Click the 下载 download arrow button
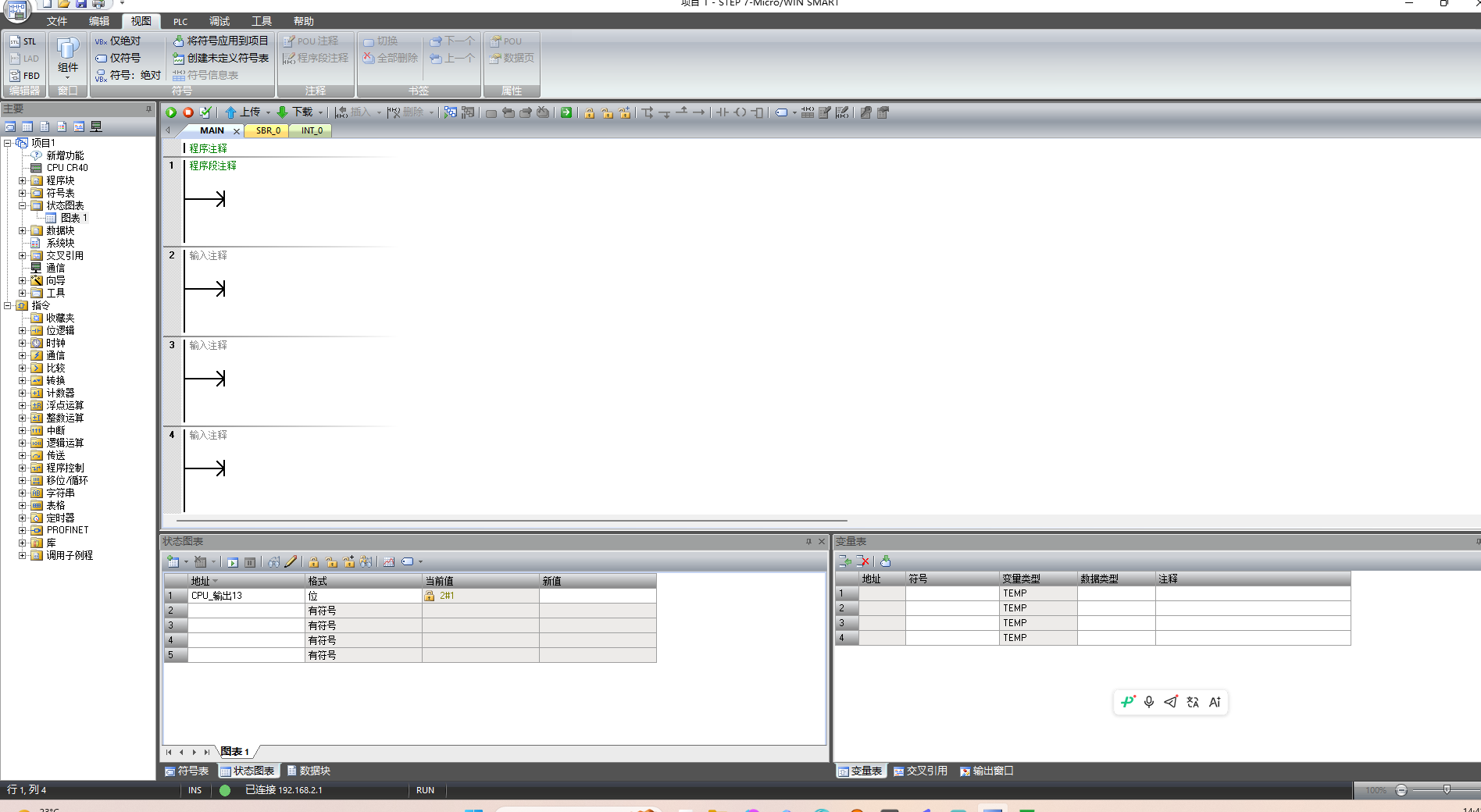The width and height of the screenshot is (1481, 812). 296,112
